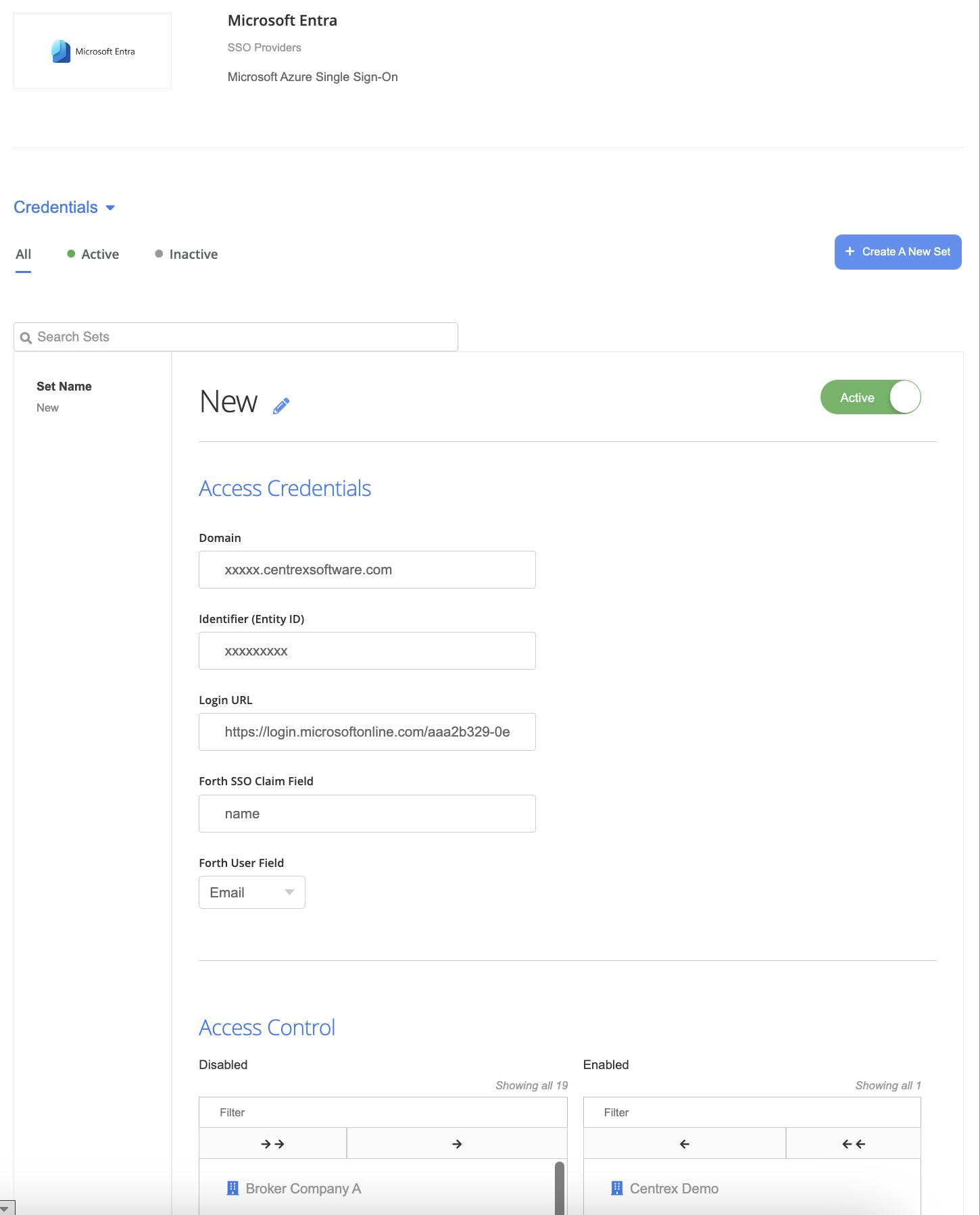This screenshot has width=980, height=1215.
Task: Click the SSO Providers category text
Action: pos(264,47)
